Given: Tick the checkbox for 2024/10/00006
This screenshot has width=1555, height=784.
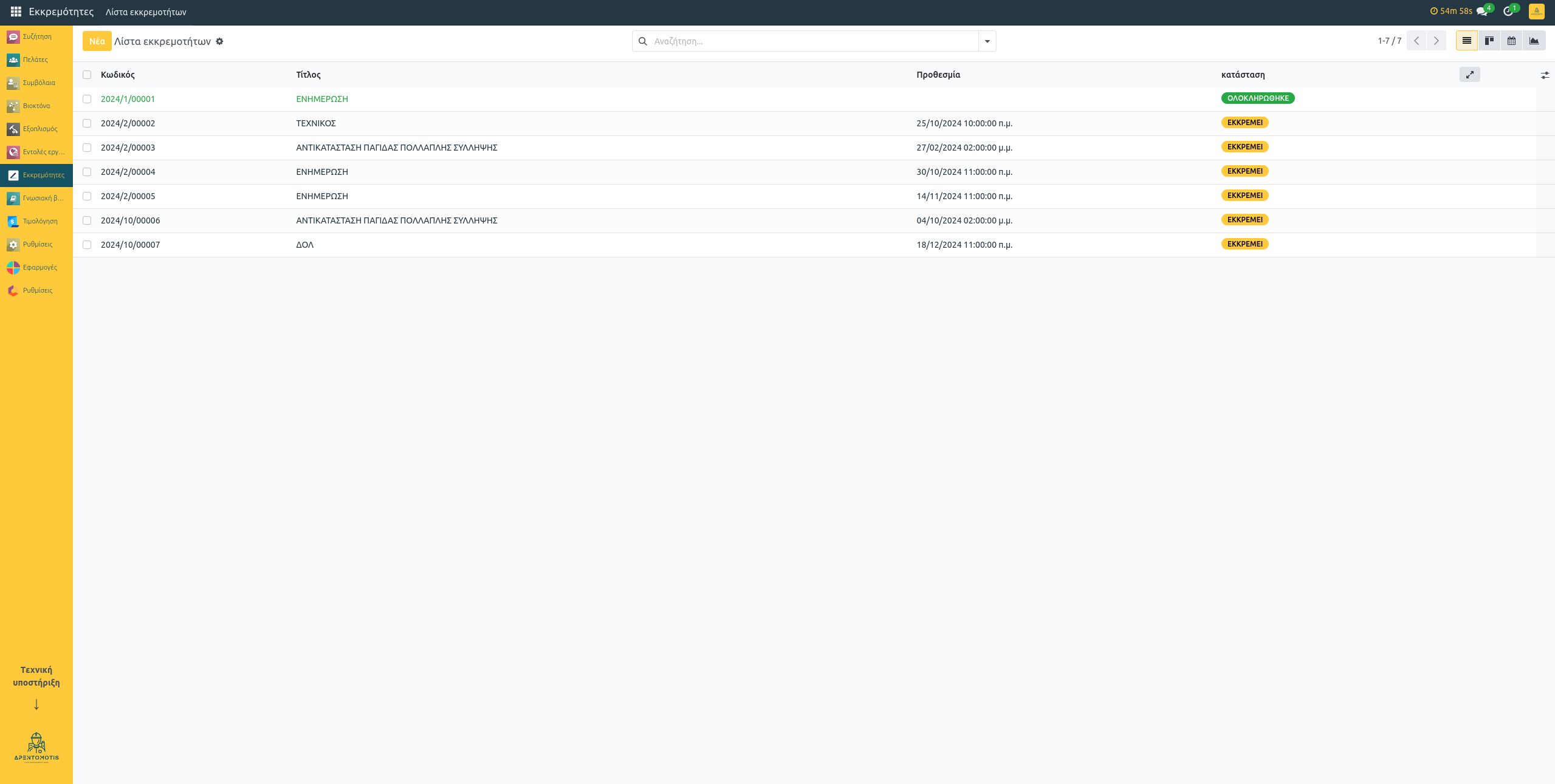Looking at the screenshot, I should point(87,220).
